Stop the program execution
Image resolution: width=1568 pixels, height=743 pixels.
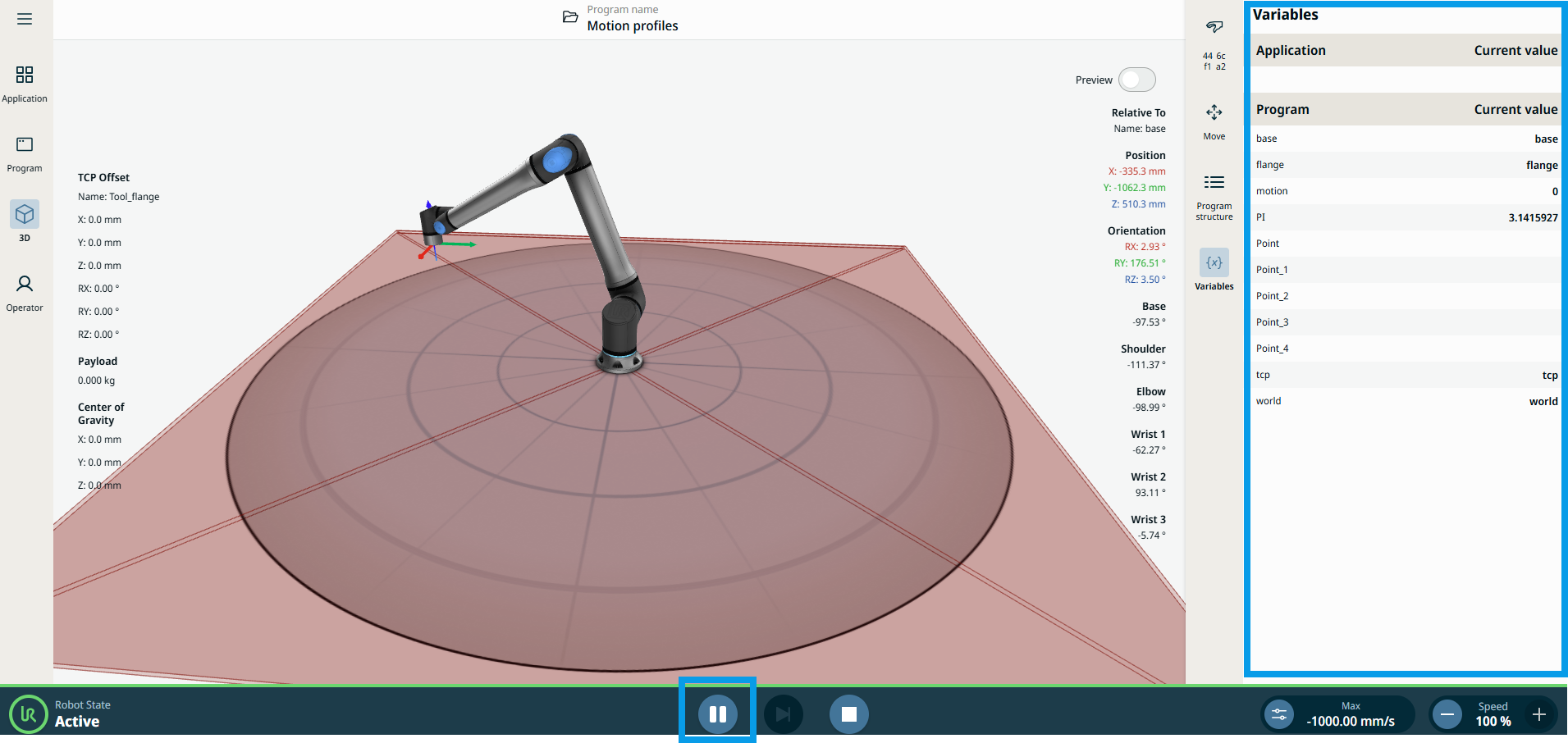(848, 713)
